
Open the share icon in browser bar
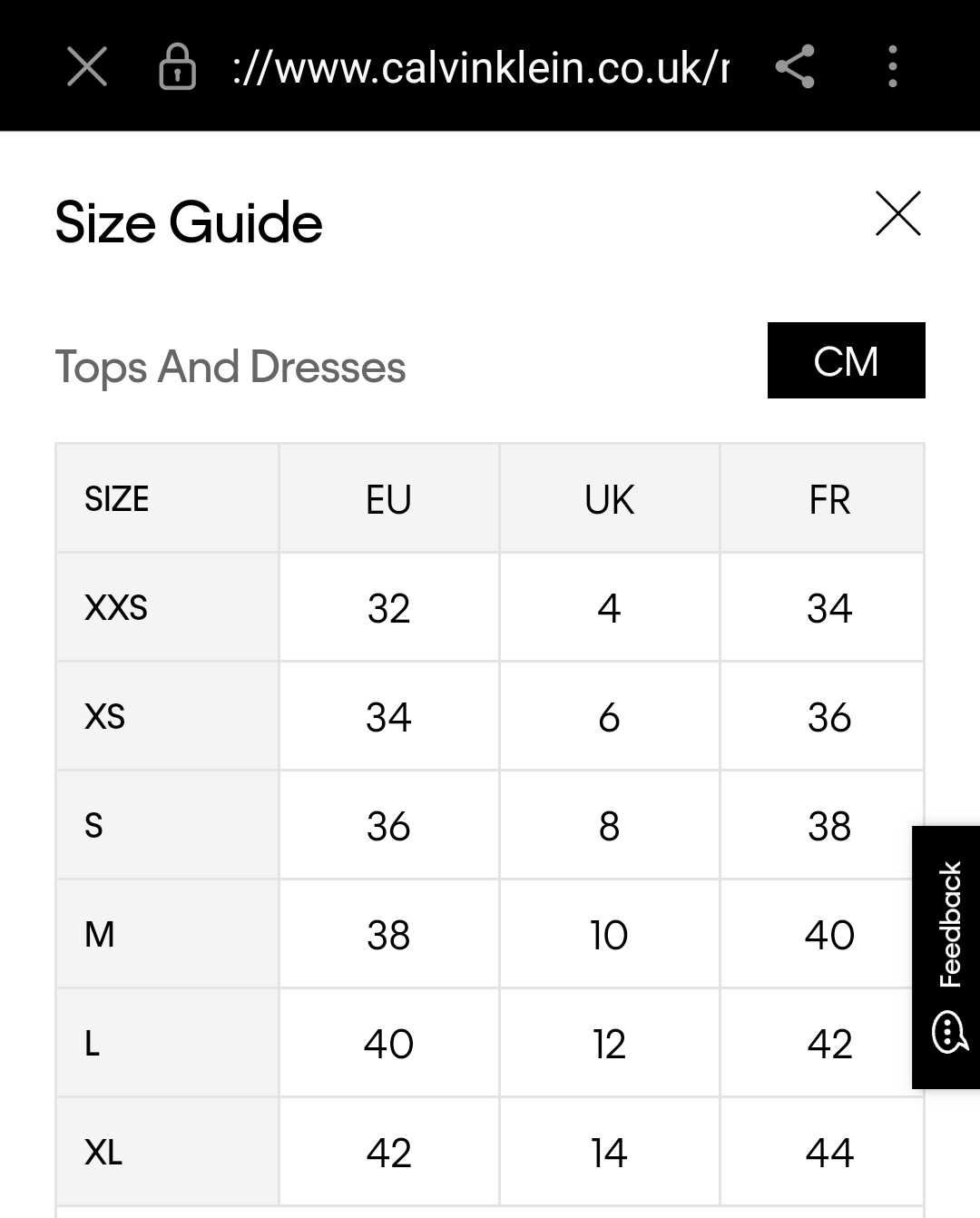(x=795, y=66)
